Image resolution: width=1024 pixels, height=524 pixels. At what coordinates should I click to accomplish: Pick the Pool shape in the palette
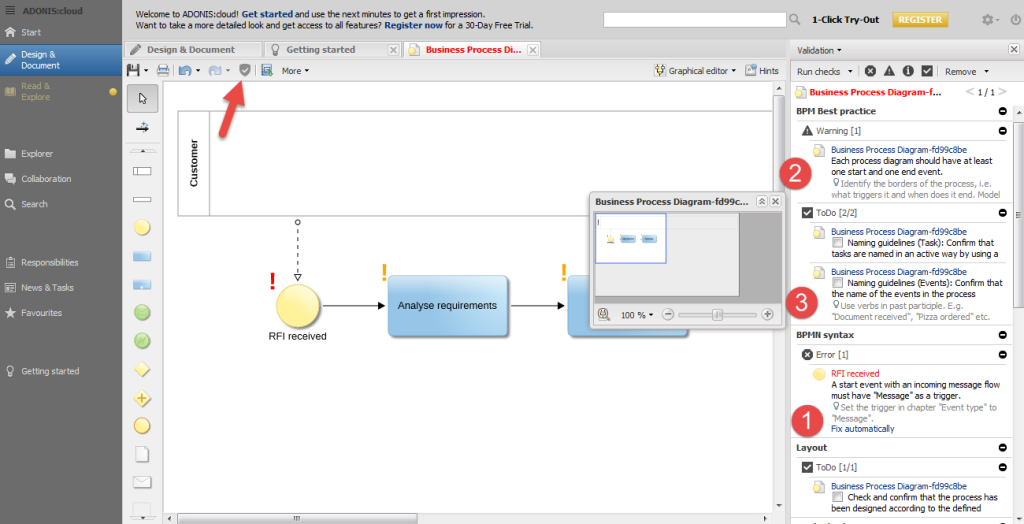[x=142, y=171]
